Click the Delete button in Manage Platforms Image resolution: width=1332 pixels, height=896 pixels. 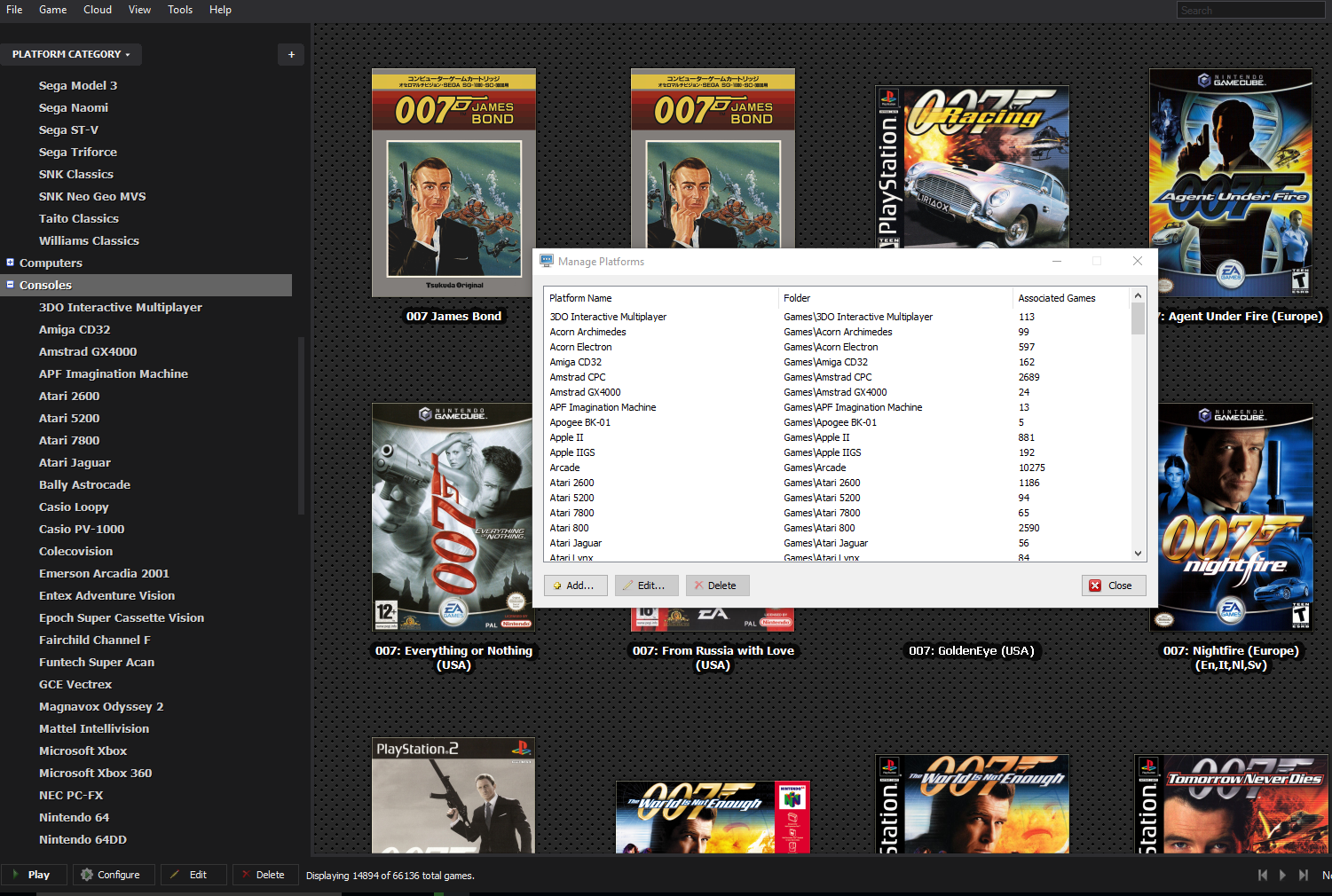point(718,586)
